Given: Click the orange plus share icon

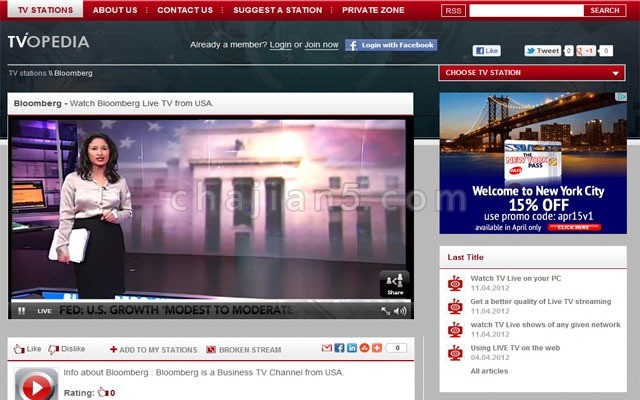Looking at the screenshot, I should click(375, 348).
